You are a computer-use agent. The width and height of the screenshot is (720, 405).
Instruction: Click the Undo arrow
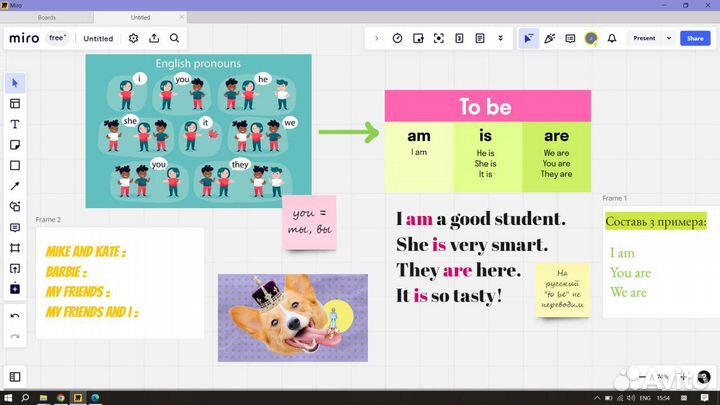(15, 316)
